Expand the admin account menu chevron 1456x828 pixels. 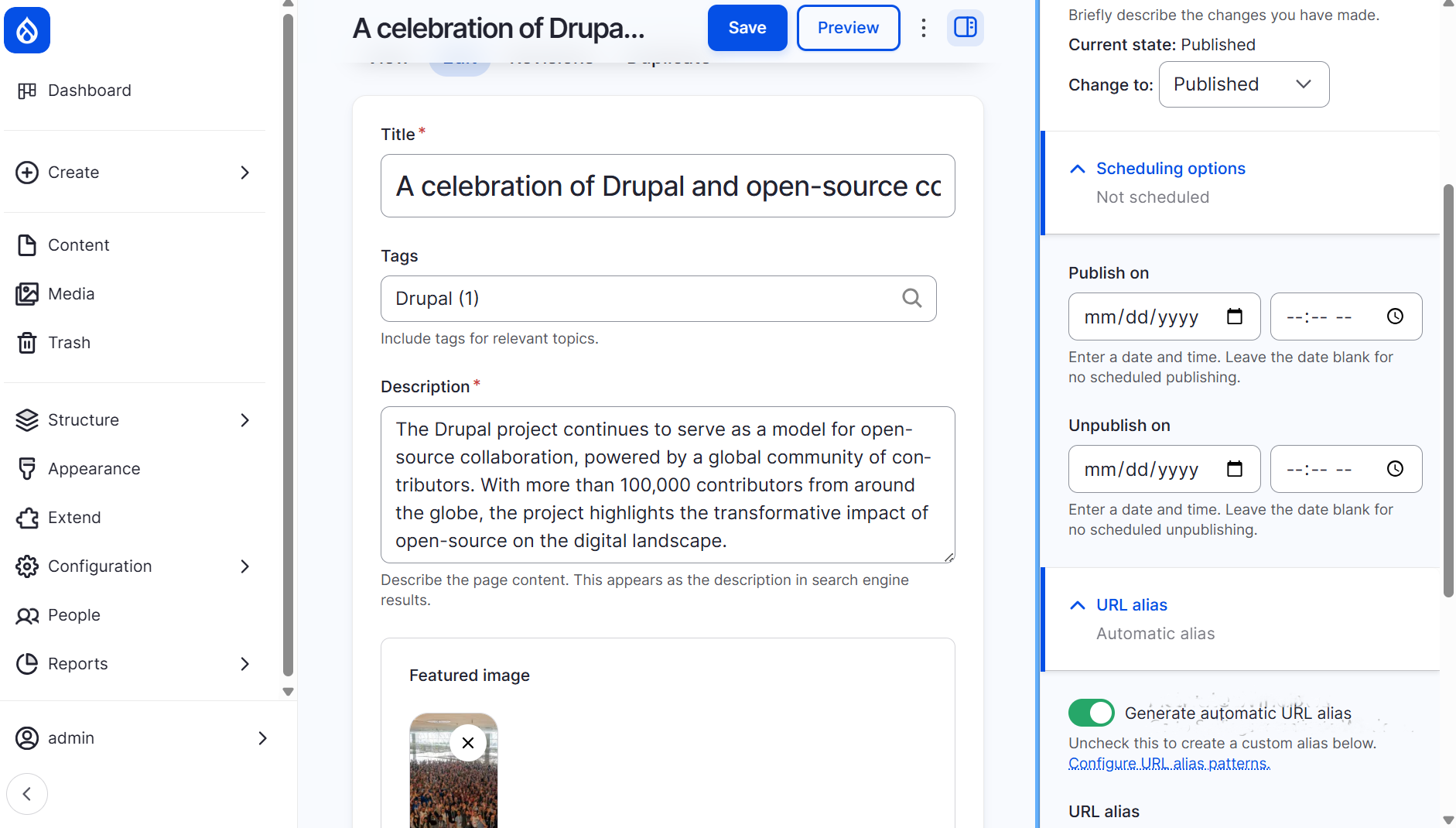point(262,738)
